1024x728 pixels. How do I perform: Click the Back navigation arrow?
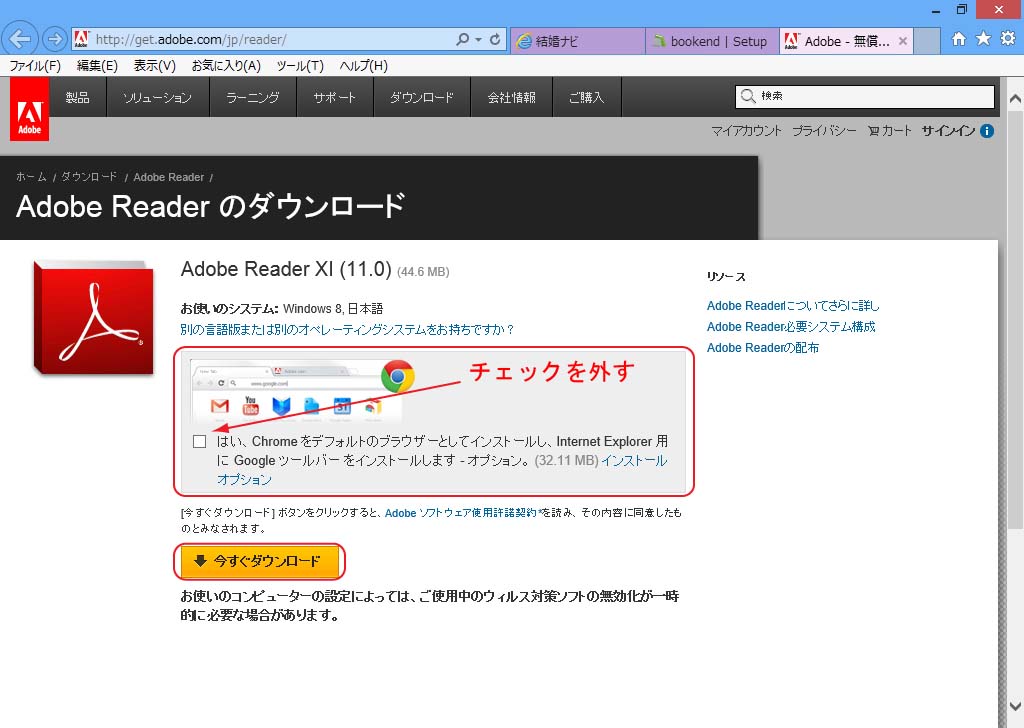point(20,38)
